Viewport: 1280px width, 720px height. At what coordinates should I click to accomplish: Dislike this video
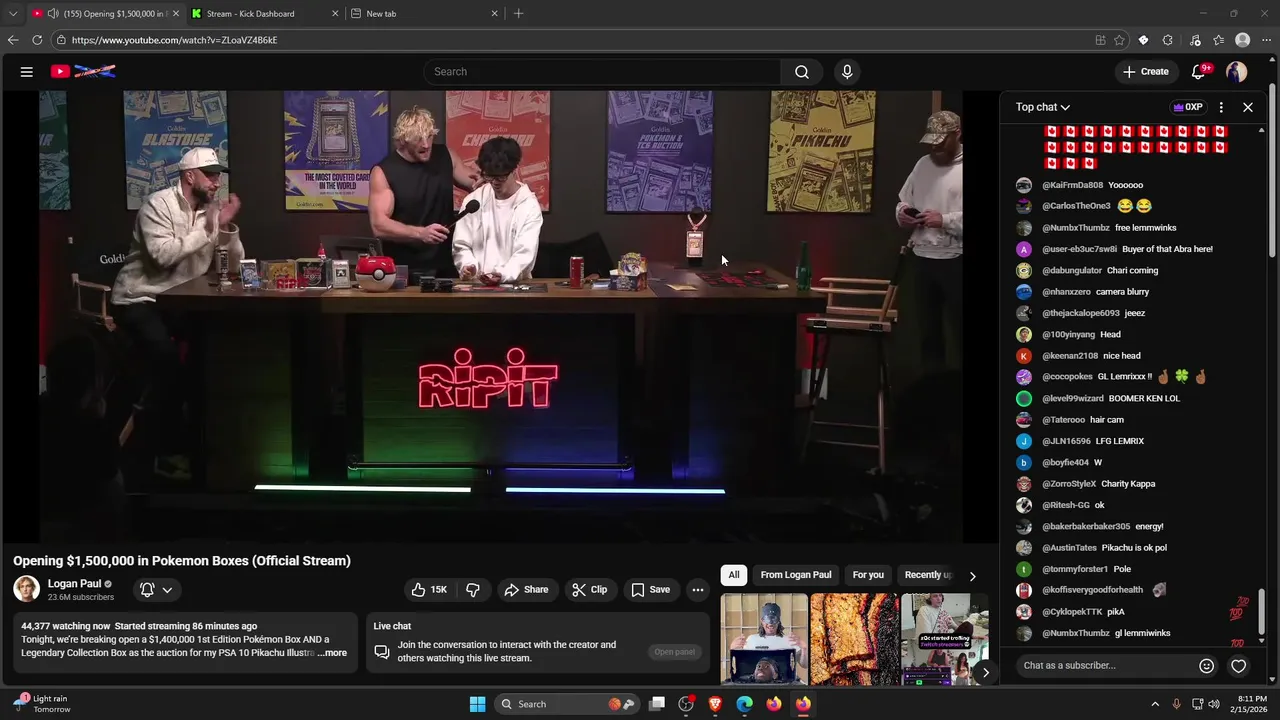(473, 590)
